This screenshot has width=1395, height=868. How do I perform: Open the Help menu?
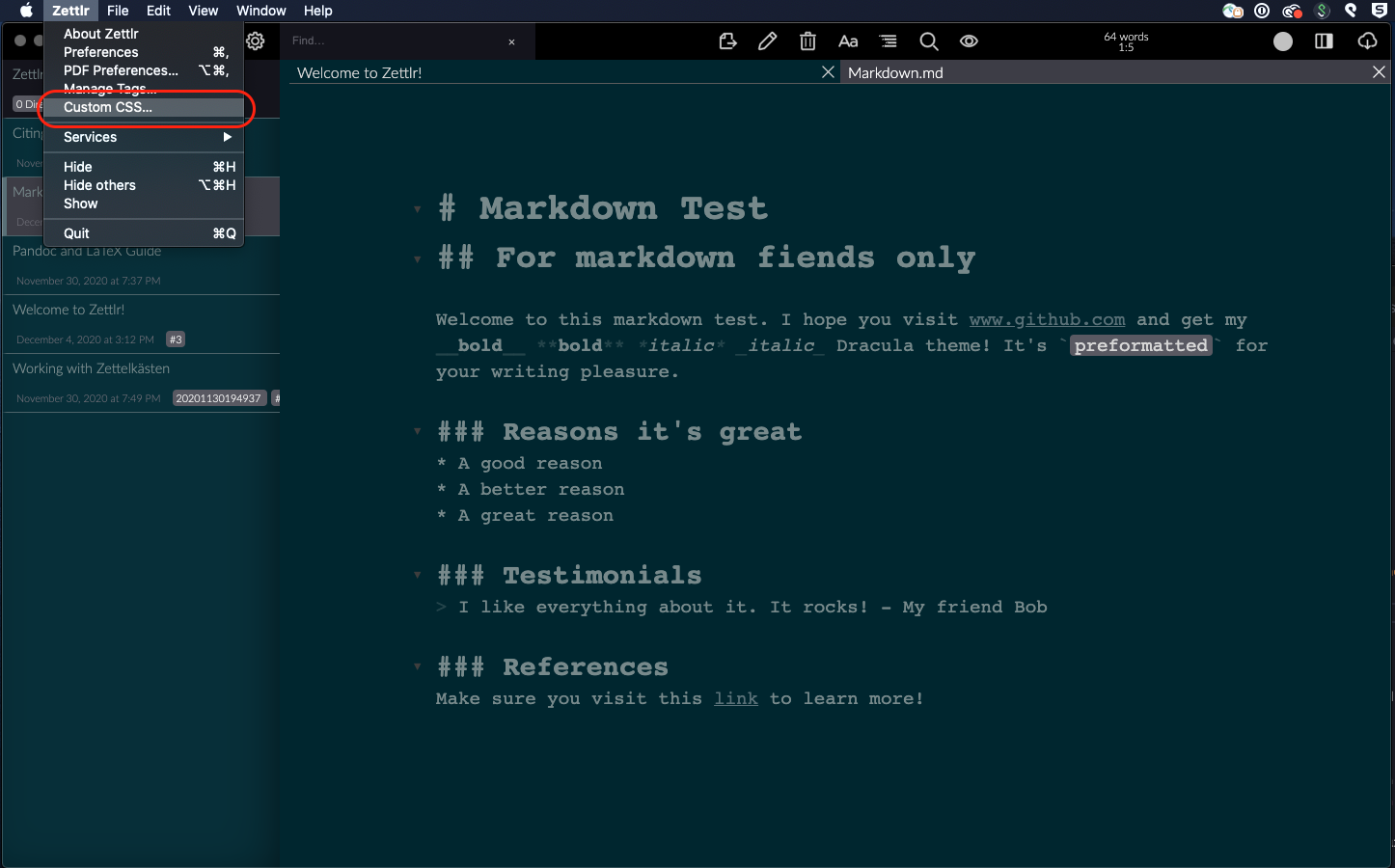click(x=317, y=11)
